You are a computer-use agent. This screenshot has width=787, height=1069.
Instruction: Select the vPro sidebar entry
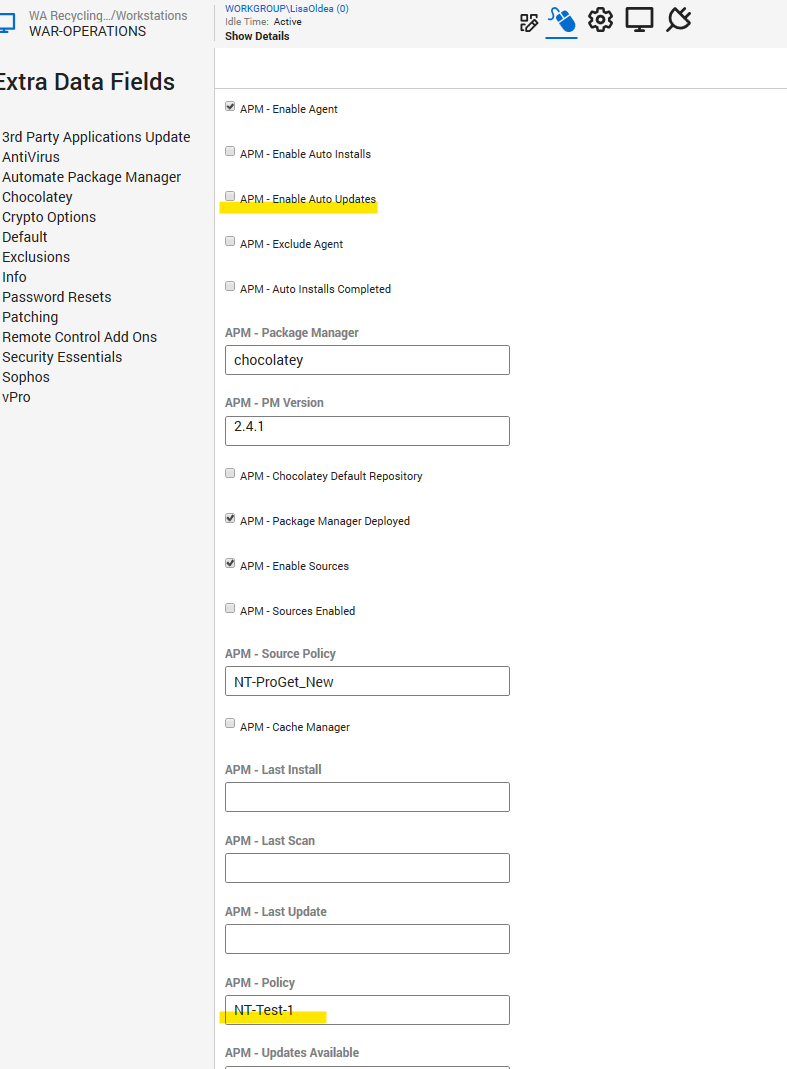(16, 397)
